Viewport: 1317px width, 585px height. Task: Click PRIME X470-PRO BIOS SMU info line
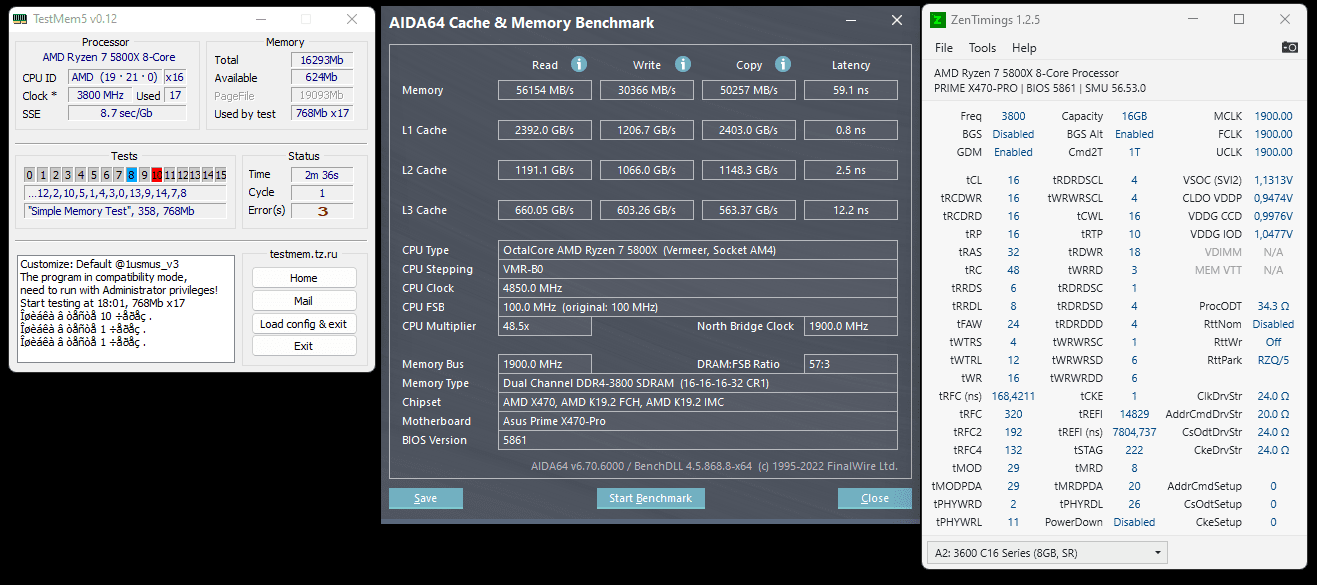pos(1040,88)
